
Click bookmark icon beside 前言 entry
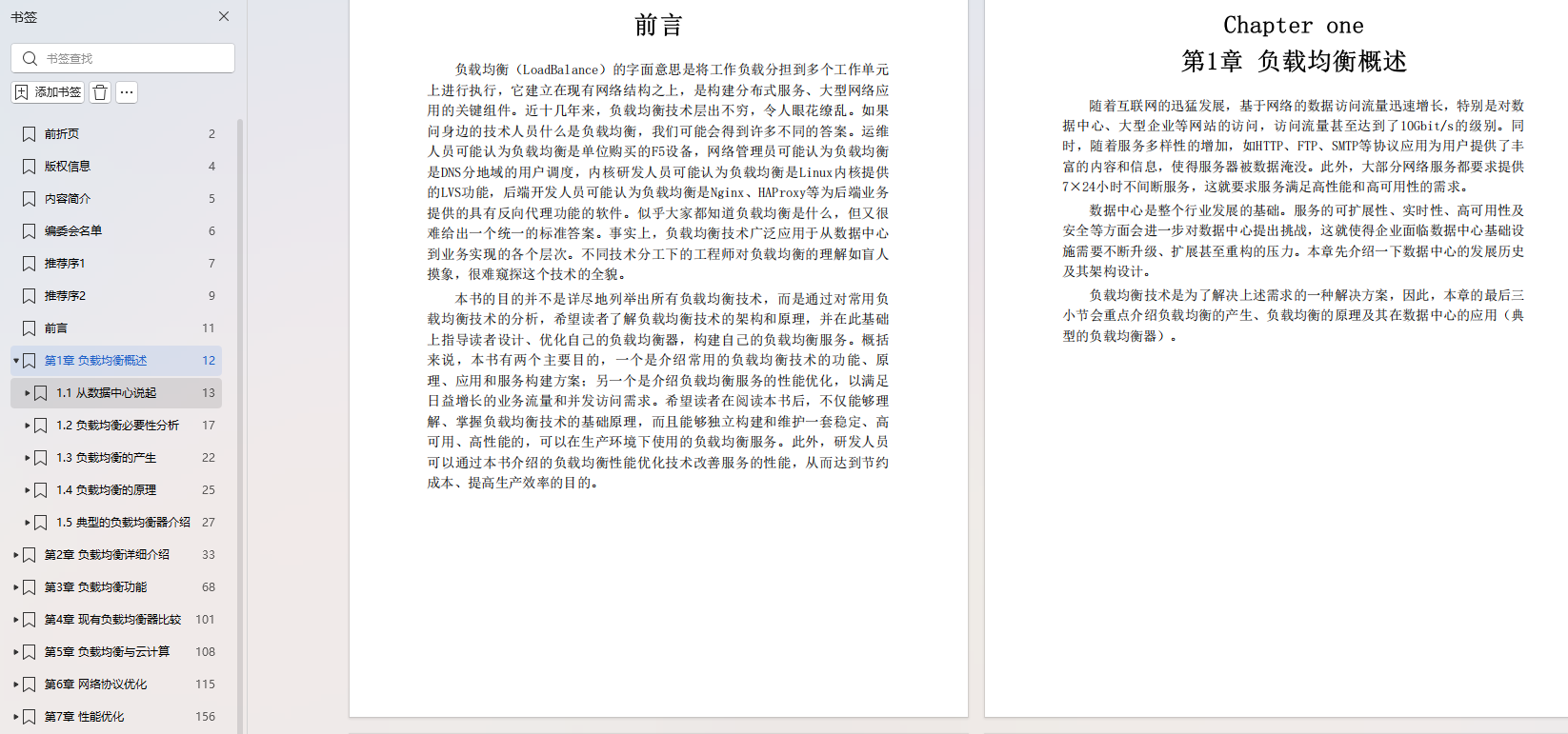[30, 328]
